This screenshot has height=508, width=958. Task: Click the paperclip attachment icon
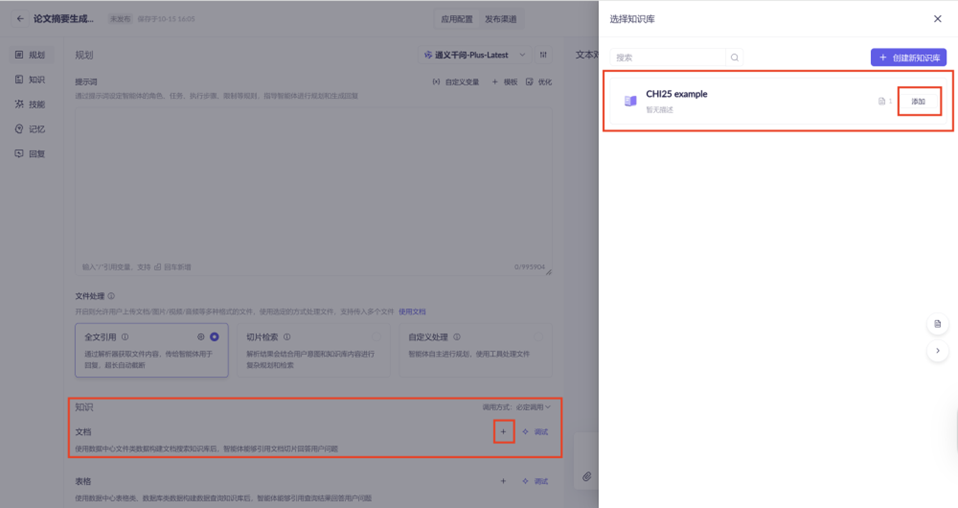pos(587,476)
